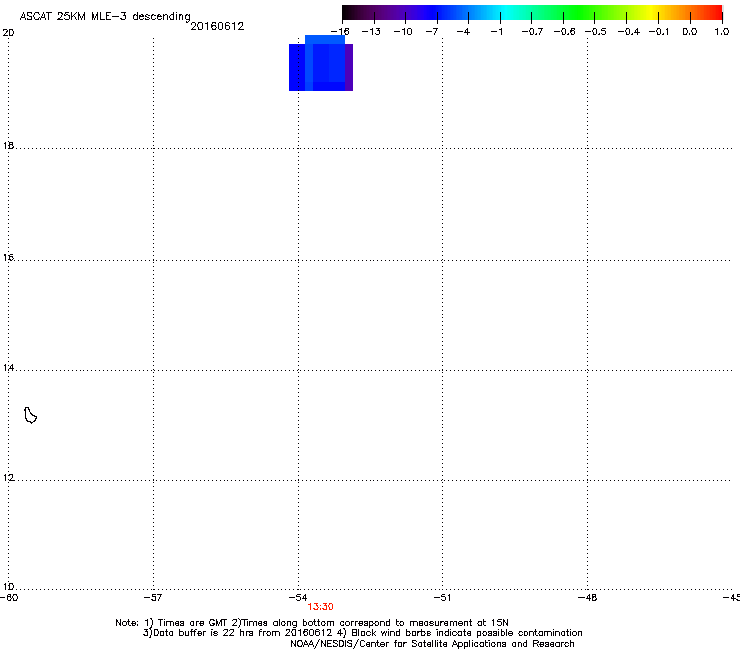Click the -48 longitude axis label
Image resolution: width=740 pixels, height=650 pixels.
[587, 598]
